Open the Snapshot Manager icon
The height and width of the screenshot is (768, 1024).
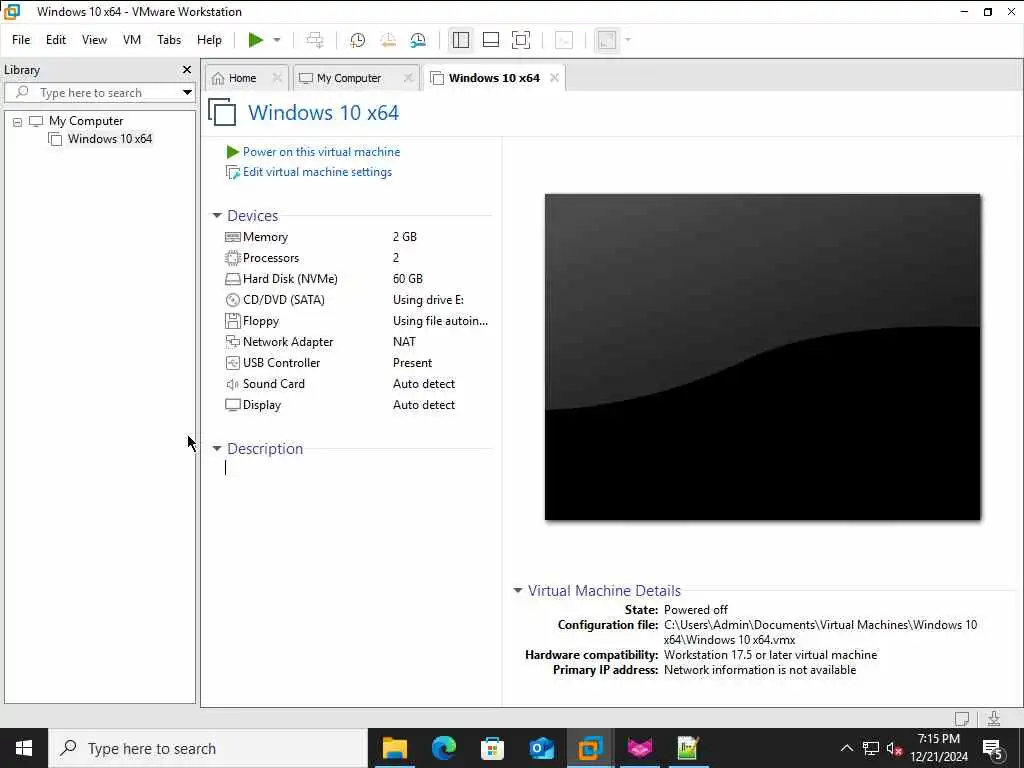[418, 40]
